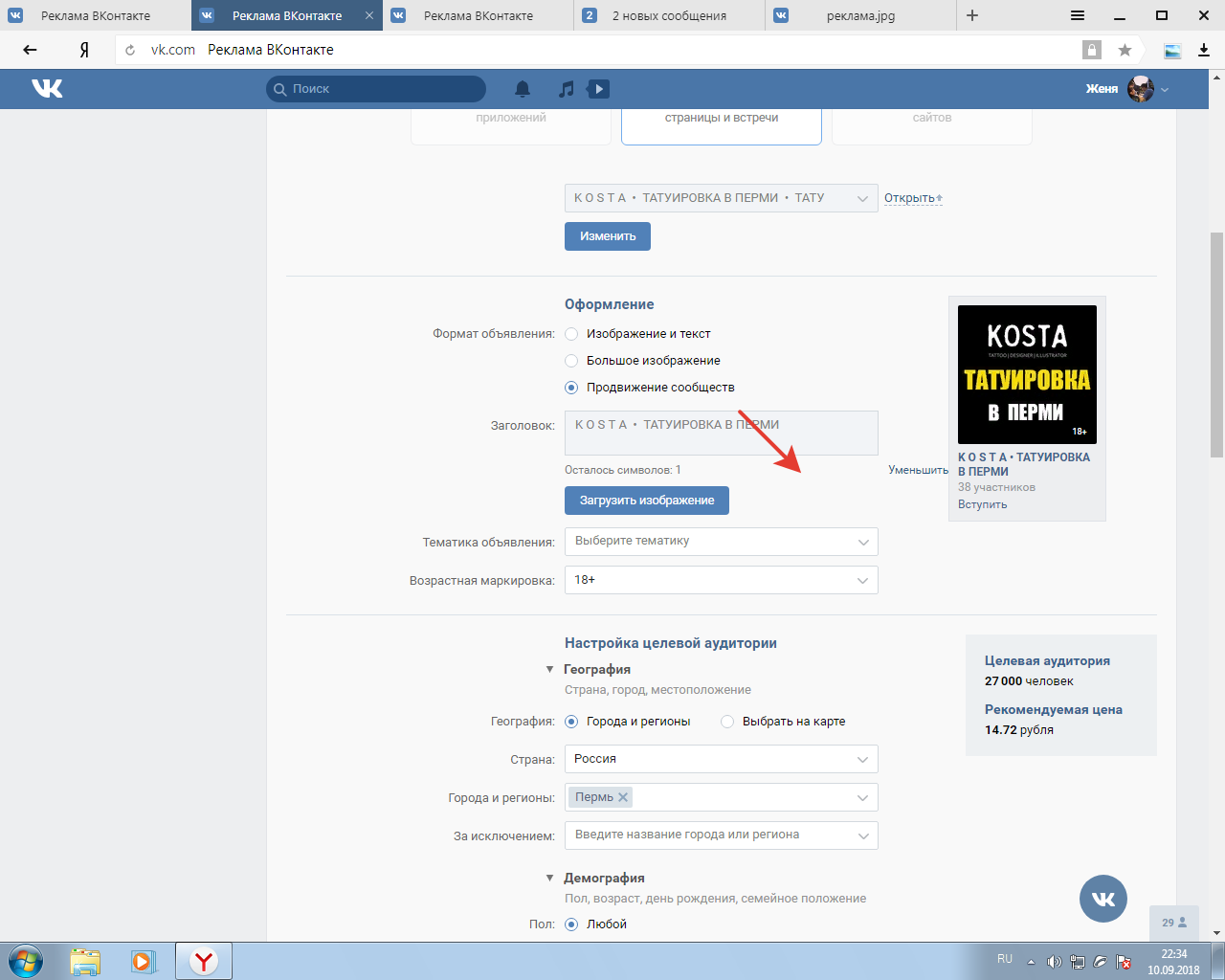This screenshot has width=1225, height=980.
Task: Remove Пермь tag with the x
Action: tap(623, 796)
